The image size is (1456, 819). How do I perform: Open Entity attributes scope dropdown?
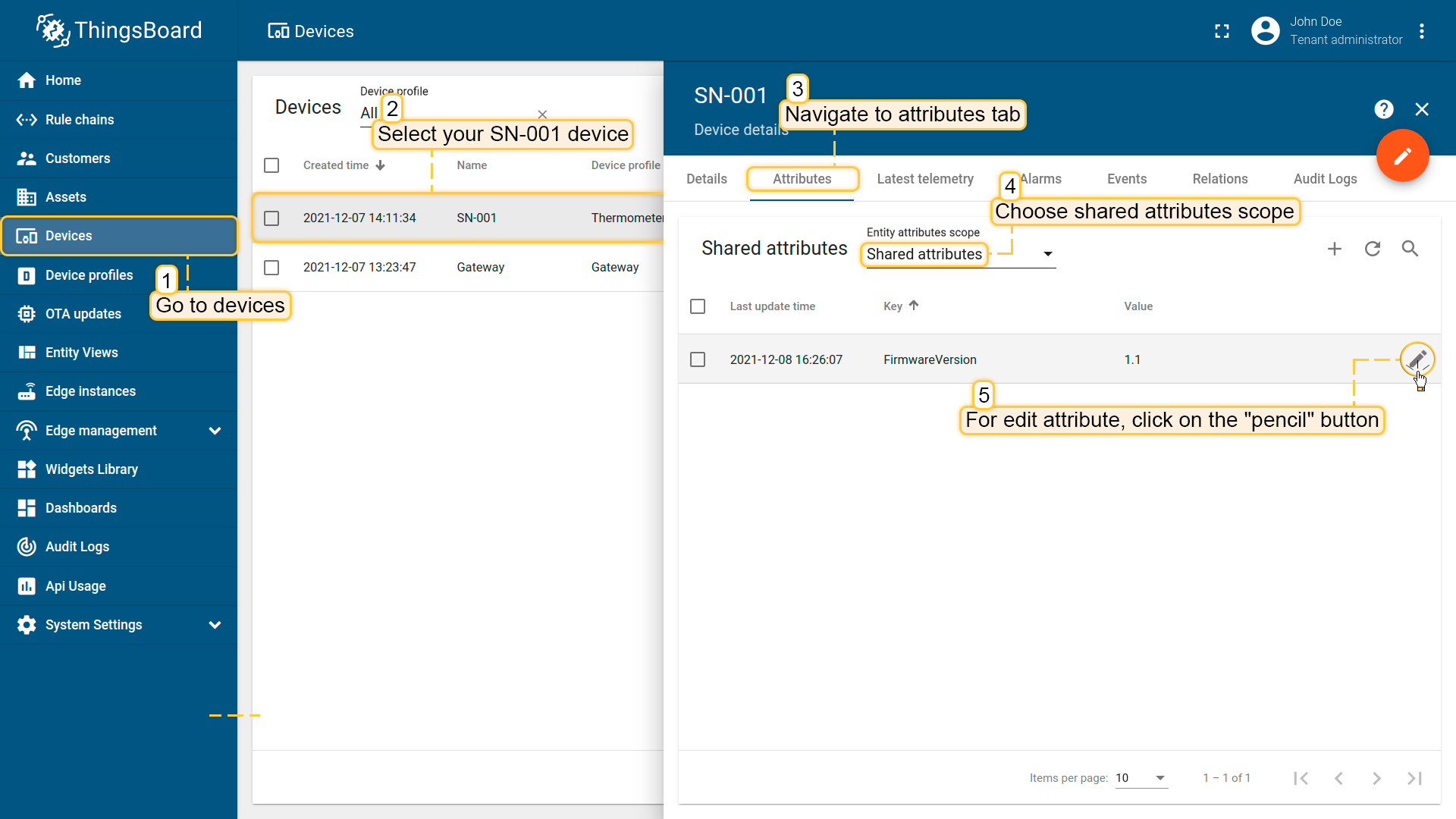point(1047,254)
